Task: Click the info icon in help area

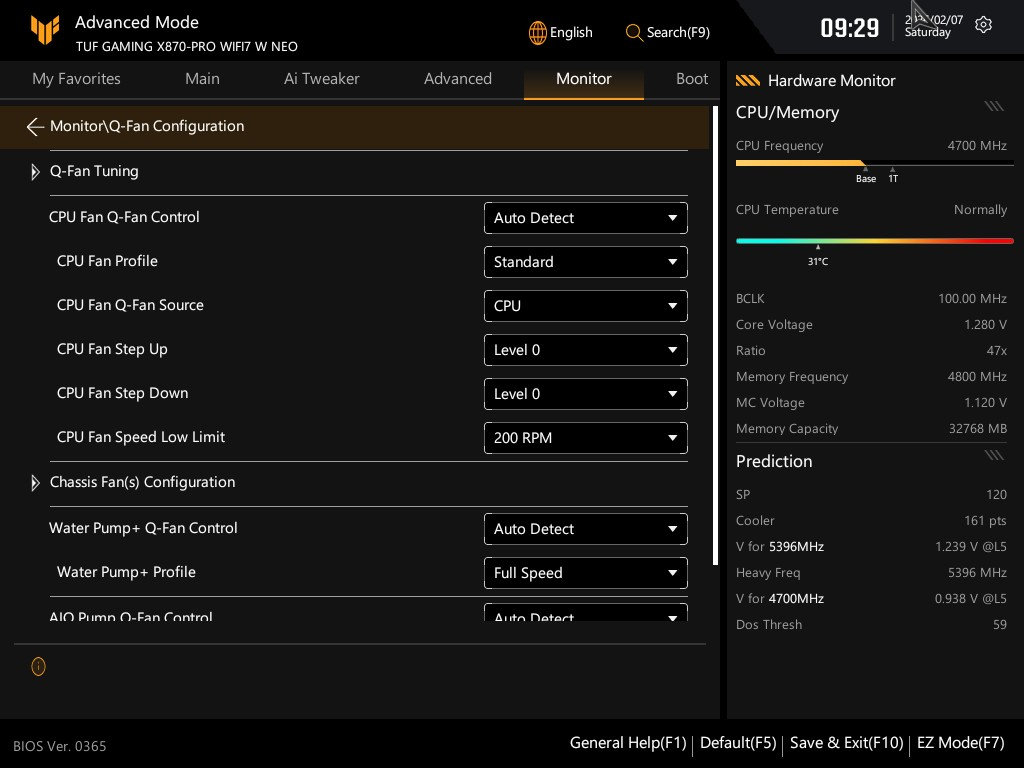Action: pos(38,666)
